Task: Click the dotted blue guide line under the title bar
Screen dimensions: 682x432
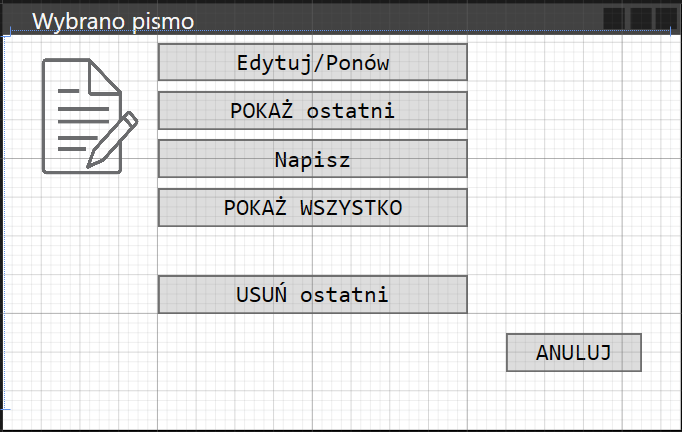Action: click(339, 31)
